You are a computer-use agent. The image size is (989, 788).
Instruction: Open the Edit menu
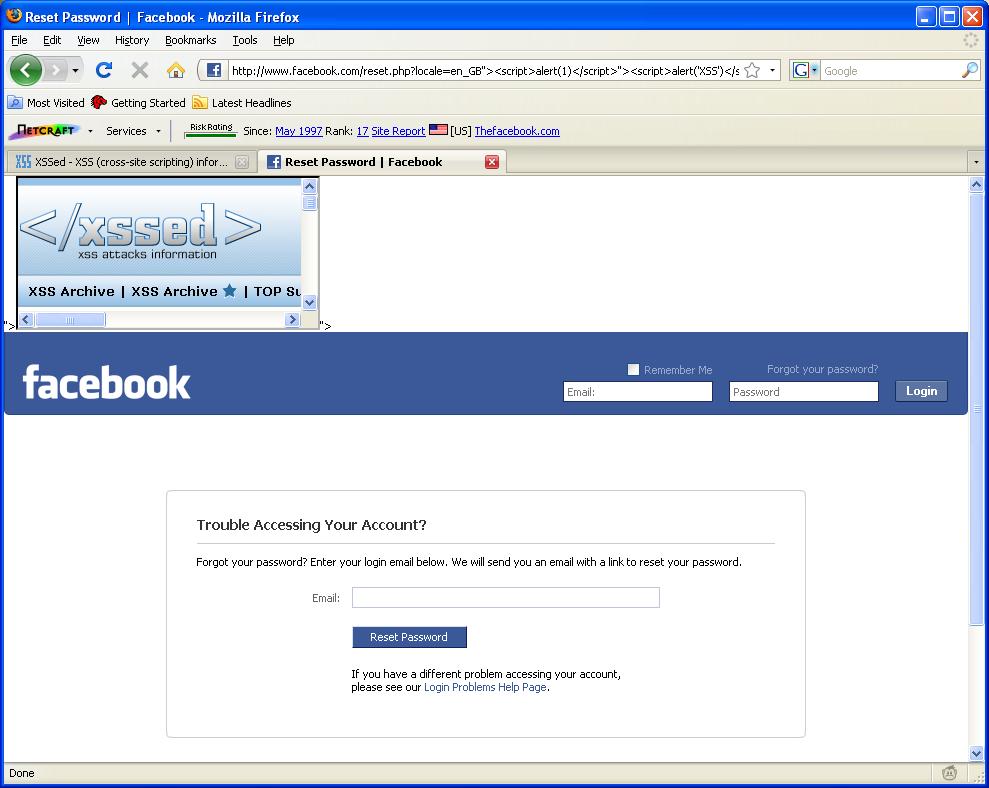click(x=52, y=40)
